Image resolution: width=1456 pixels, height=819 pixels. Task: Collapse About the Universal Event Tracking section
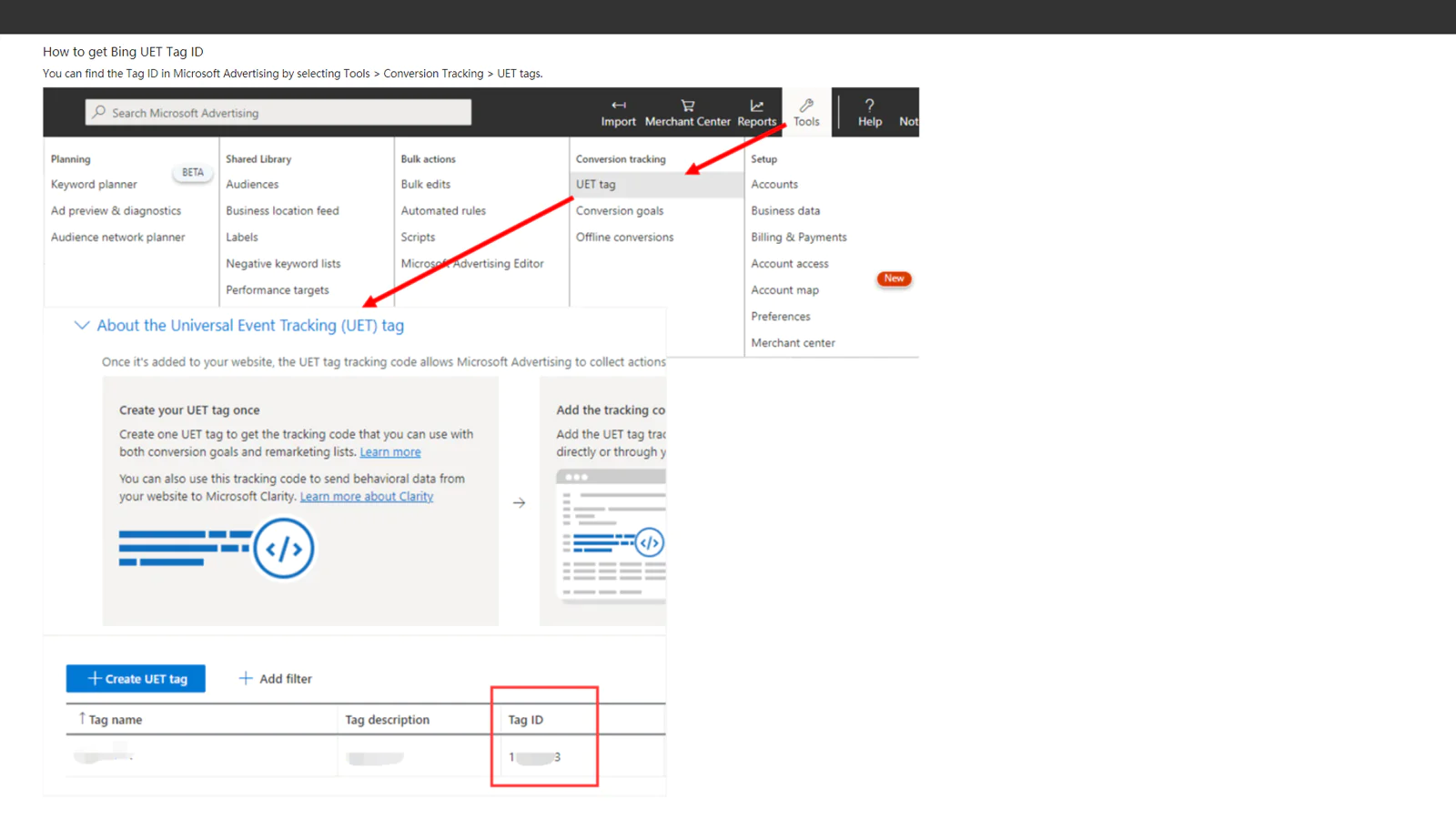(81, 325)
